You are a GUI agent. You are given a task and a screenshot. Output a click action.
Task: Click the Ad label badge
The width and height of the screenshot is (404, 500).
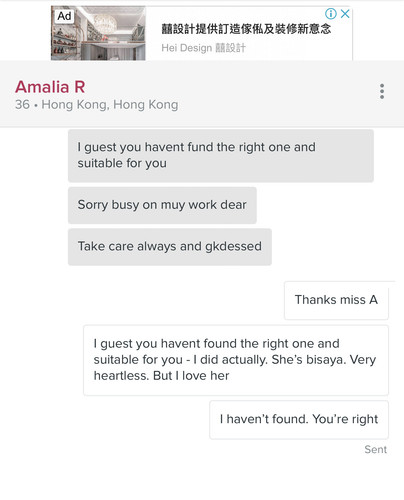[x=64, y=16]
